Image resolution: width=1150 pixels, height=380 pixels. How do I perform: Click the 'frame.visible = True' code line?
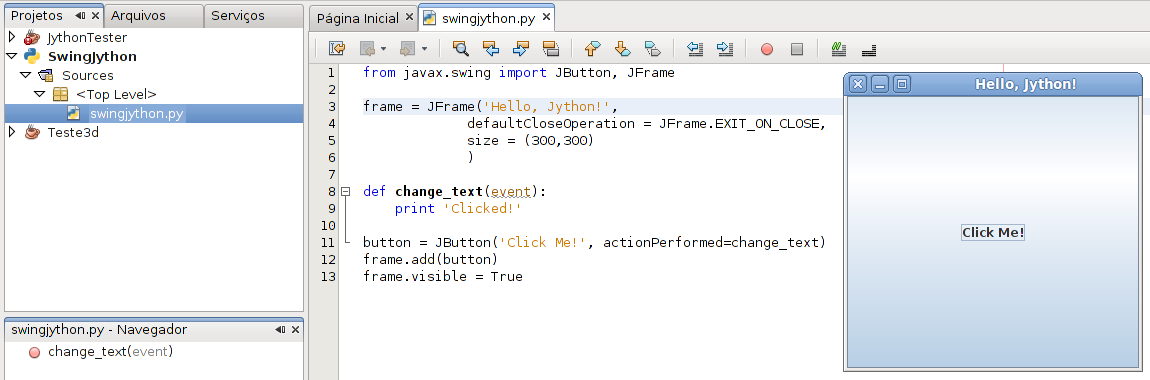(443, 277)
